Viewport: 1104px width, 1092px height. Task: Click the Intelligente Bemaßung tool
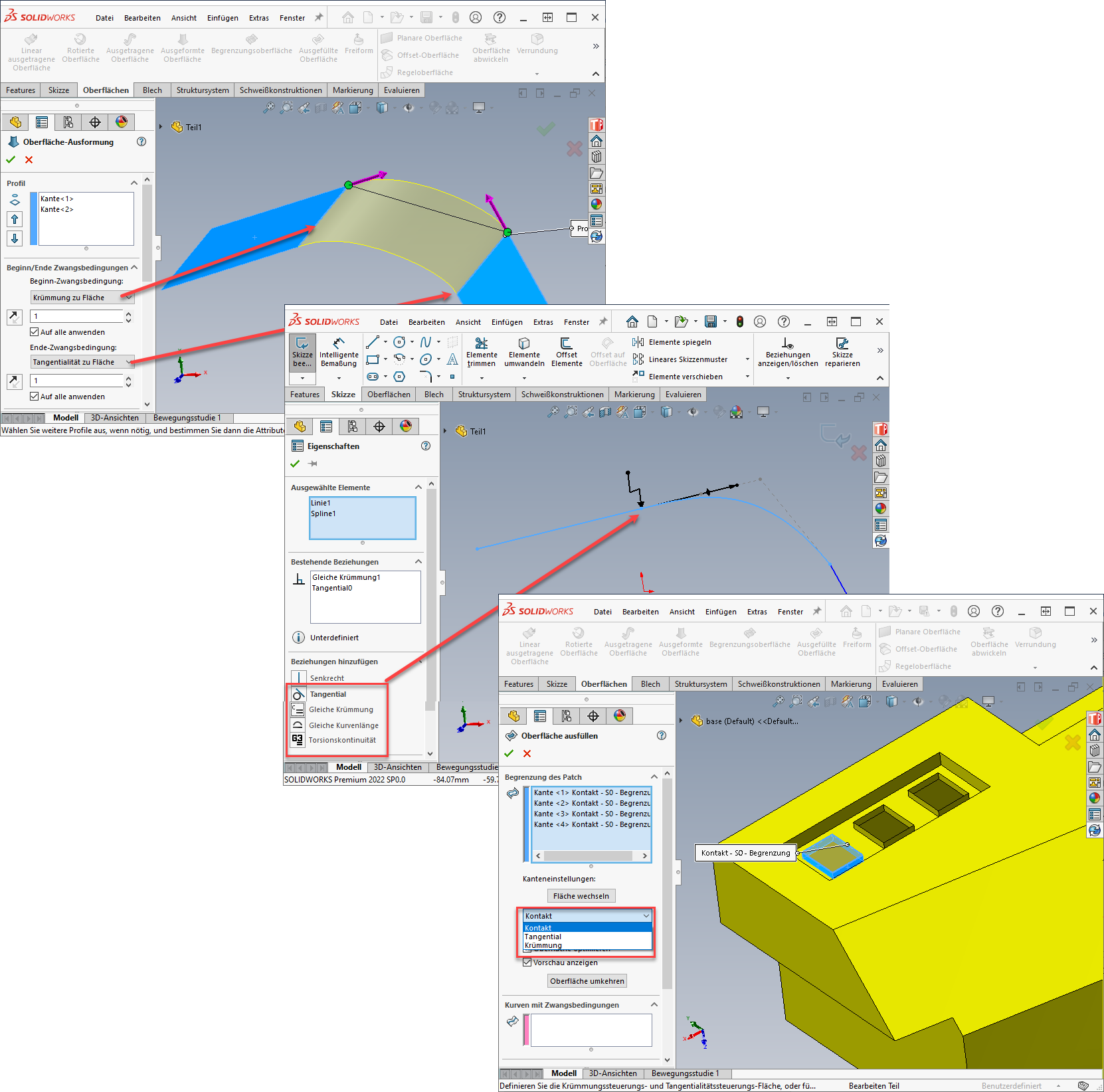338,351
